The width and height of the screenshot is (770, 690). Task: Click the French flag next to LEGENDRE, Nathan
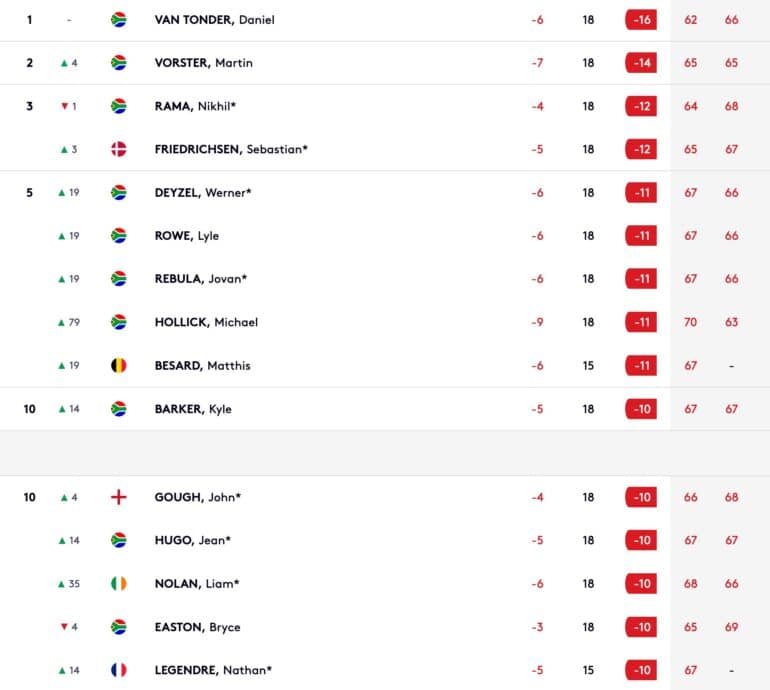[x=118, y=670]
